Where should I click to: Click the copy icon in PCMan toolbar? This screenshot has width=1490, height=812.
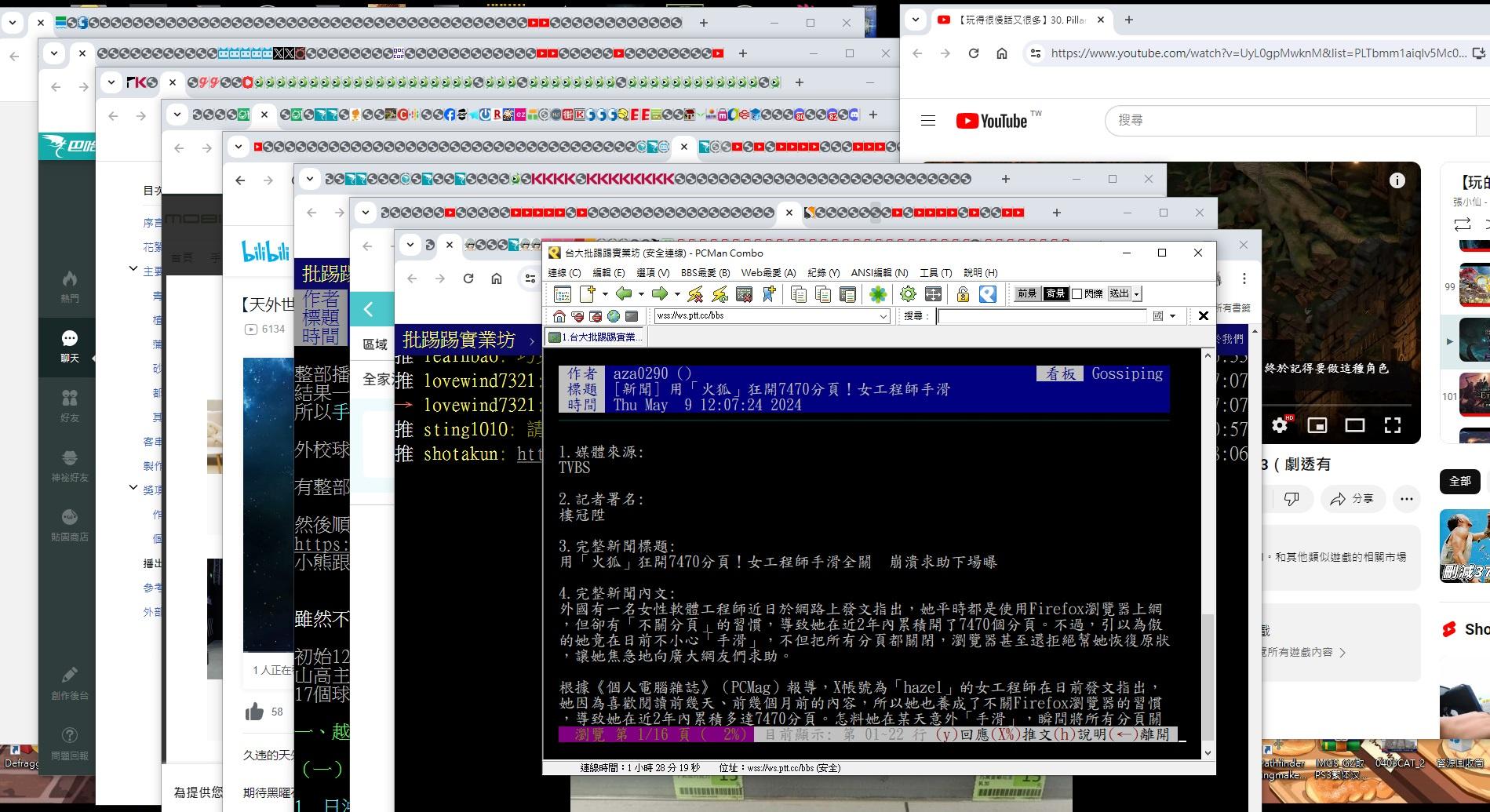(799, 294)
